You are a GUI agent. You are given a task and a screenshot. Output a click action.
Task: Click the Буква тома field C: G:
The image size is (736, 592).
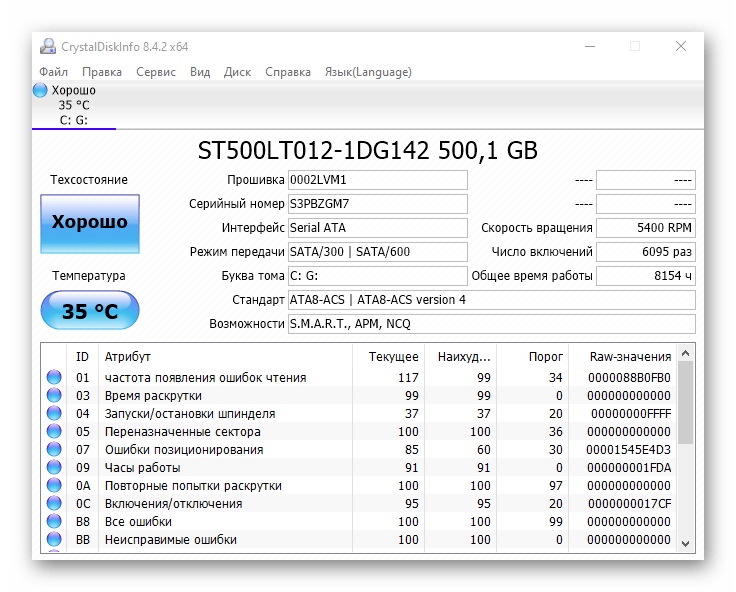pos(377,276)
